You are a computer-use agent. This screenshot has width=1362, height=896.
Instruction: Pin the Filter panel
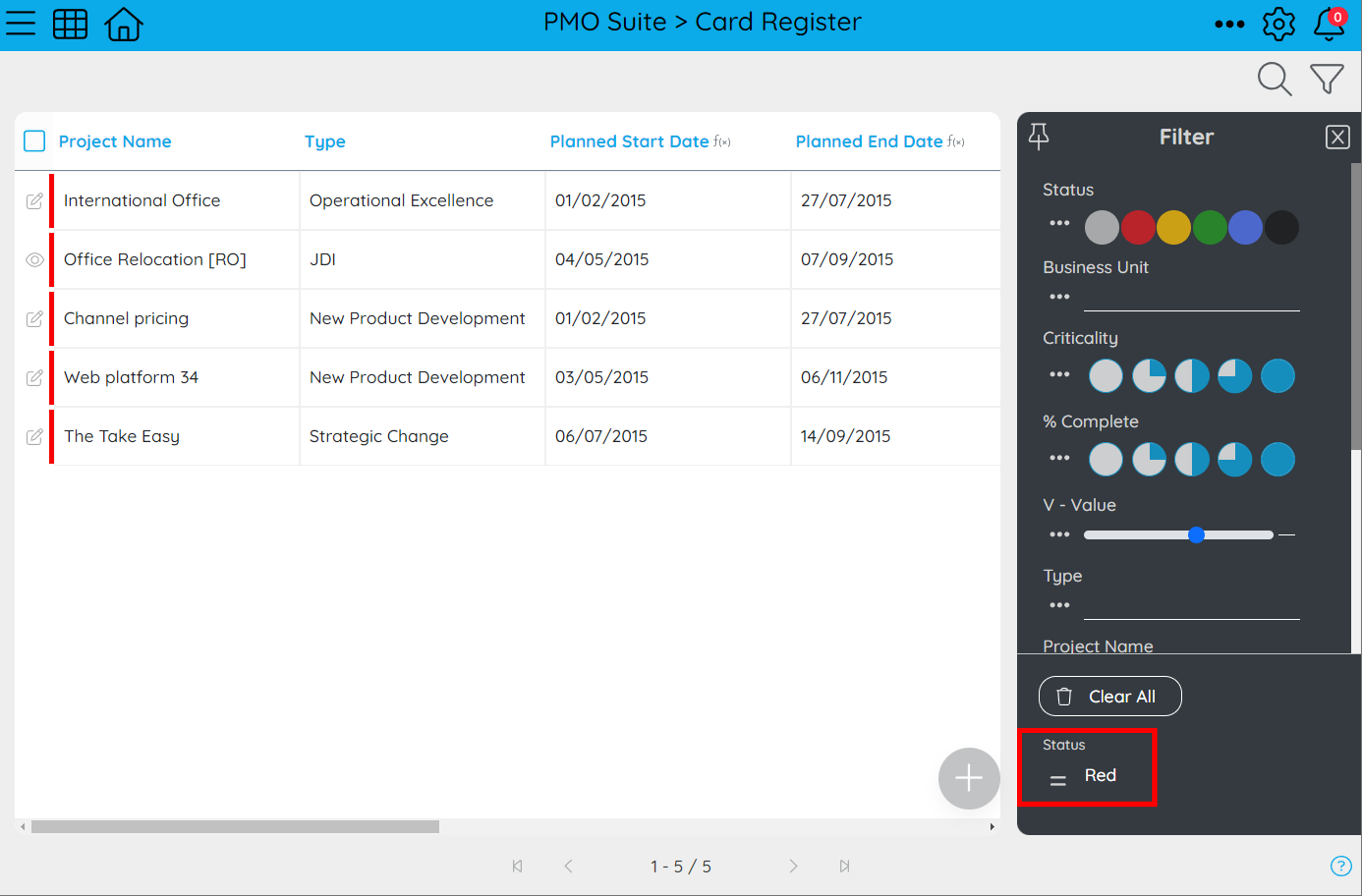(1039, 136)
